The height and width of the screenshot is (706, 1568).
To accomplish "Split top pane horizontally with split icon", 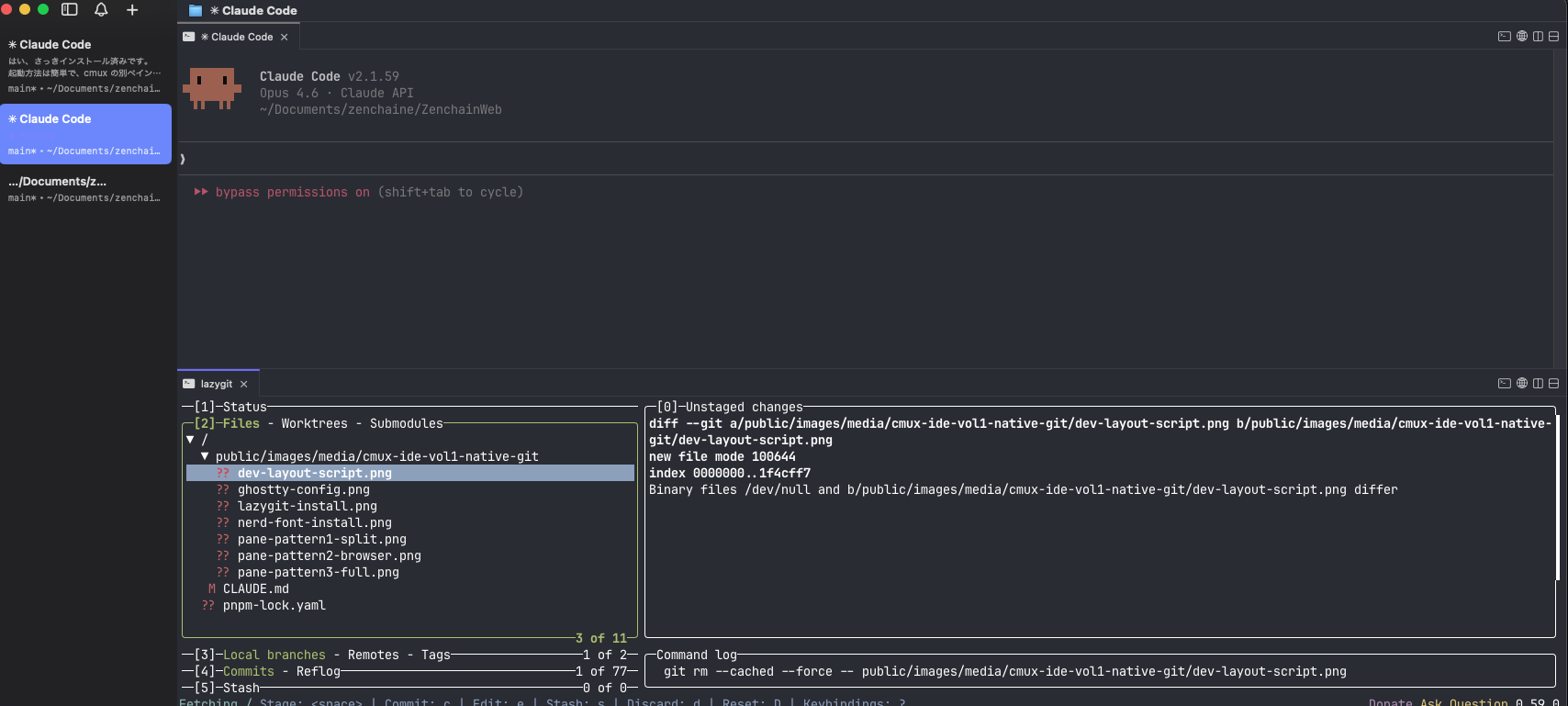I will pyautogui.click(x=1553, y=37).
